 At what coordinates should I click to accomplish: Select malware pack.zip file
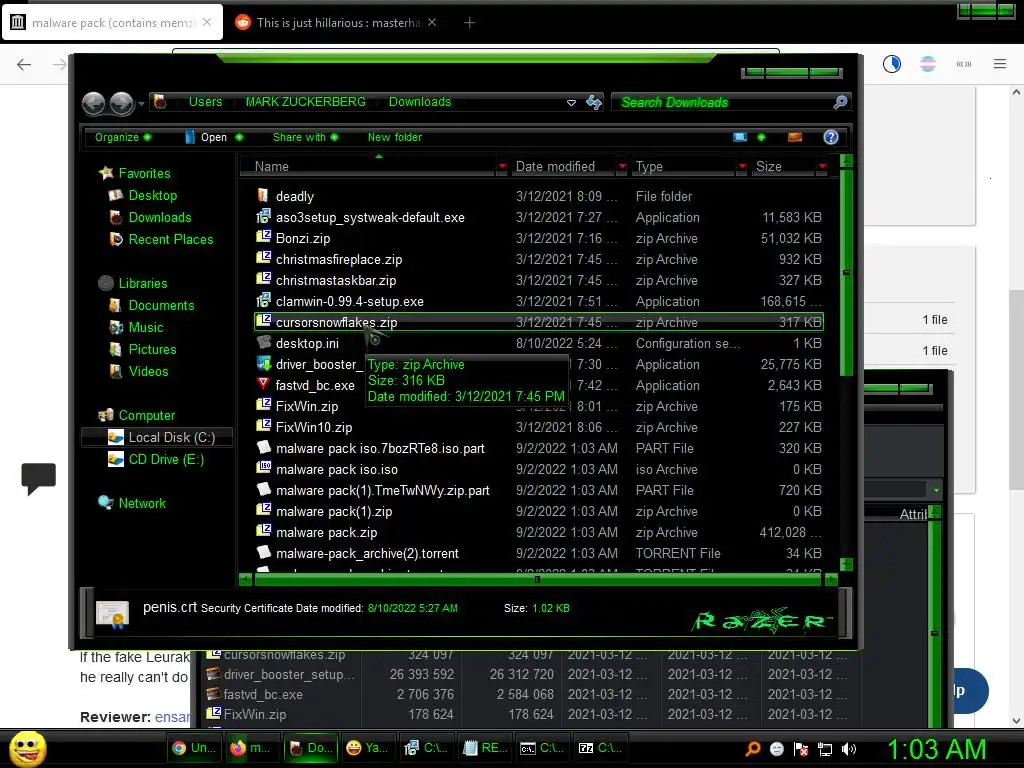(327, 532)
